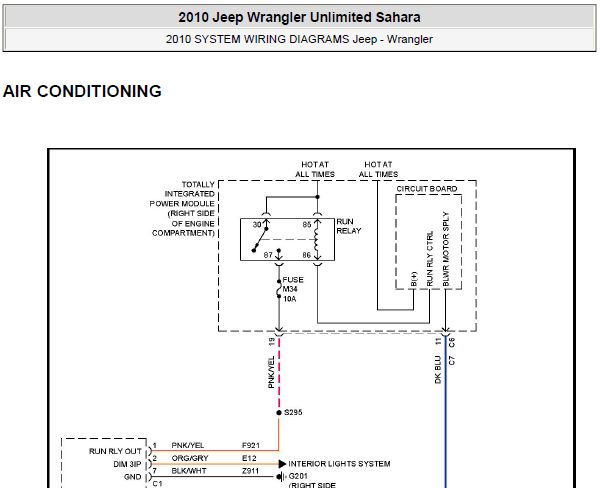Click the G201 ground label

(x=298, y=477)
